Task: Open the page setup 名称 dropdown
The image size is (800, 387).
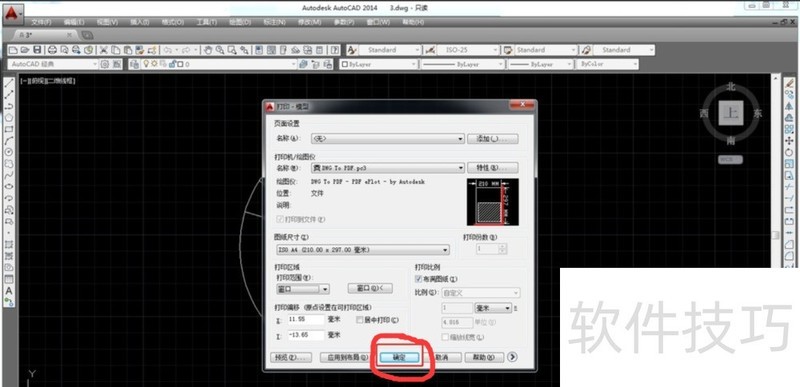Action: pyautogui.click(x=388, y=139)
